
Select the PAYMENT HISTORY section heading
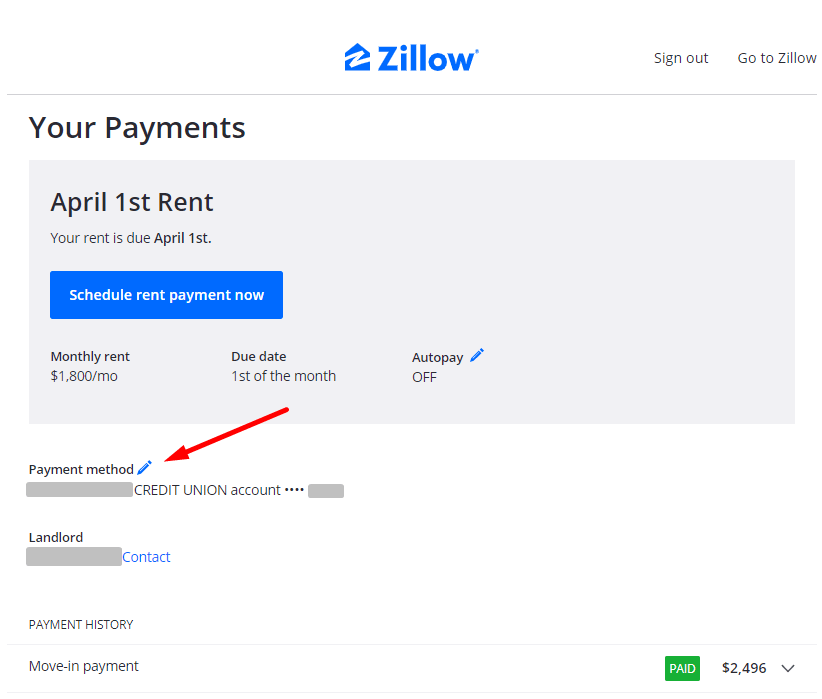pyautogui.click(x=81, y=624)
